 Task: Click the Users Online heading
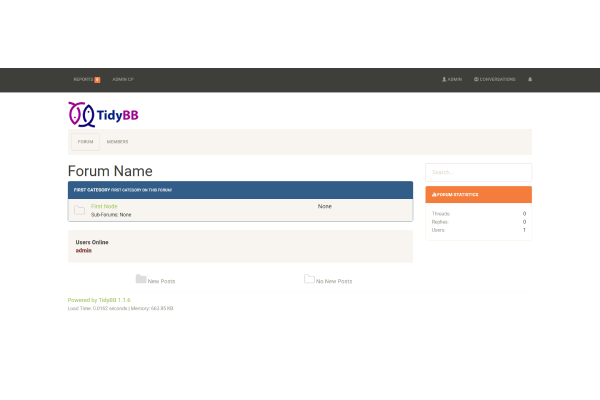coord(92,242)
